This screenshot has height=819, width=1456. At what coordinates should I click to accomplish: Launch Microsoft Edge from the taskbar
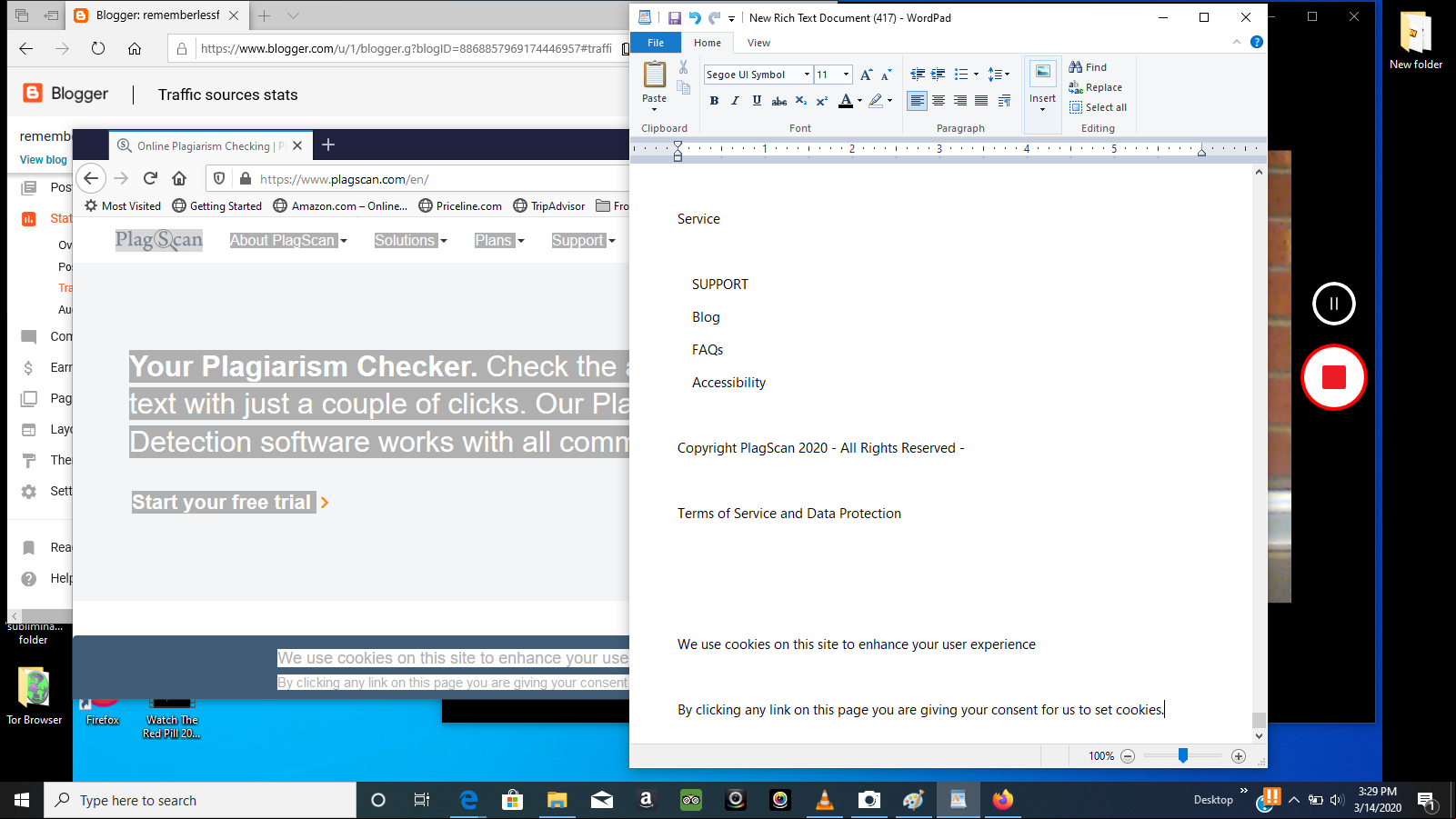tap(468, 800)
